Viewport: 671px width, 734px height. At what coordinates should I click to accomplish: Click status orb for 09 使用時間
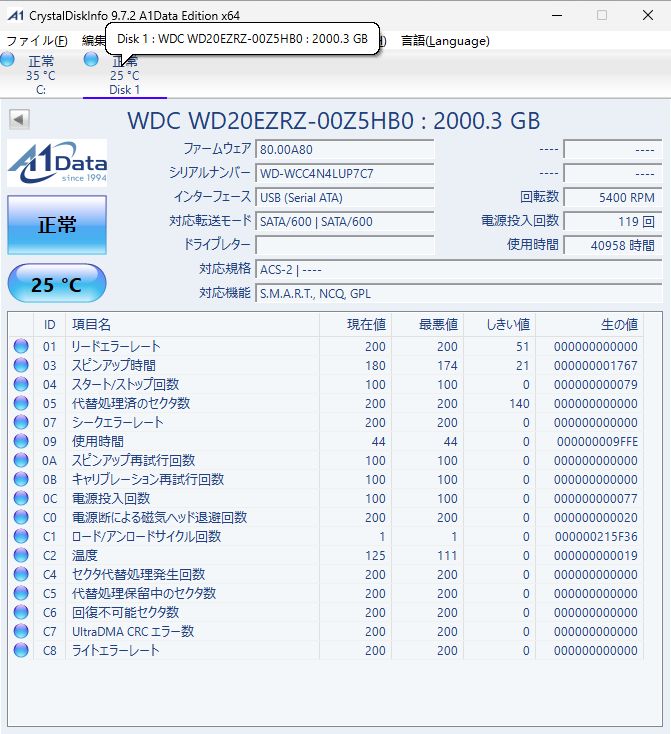[21, 441]
